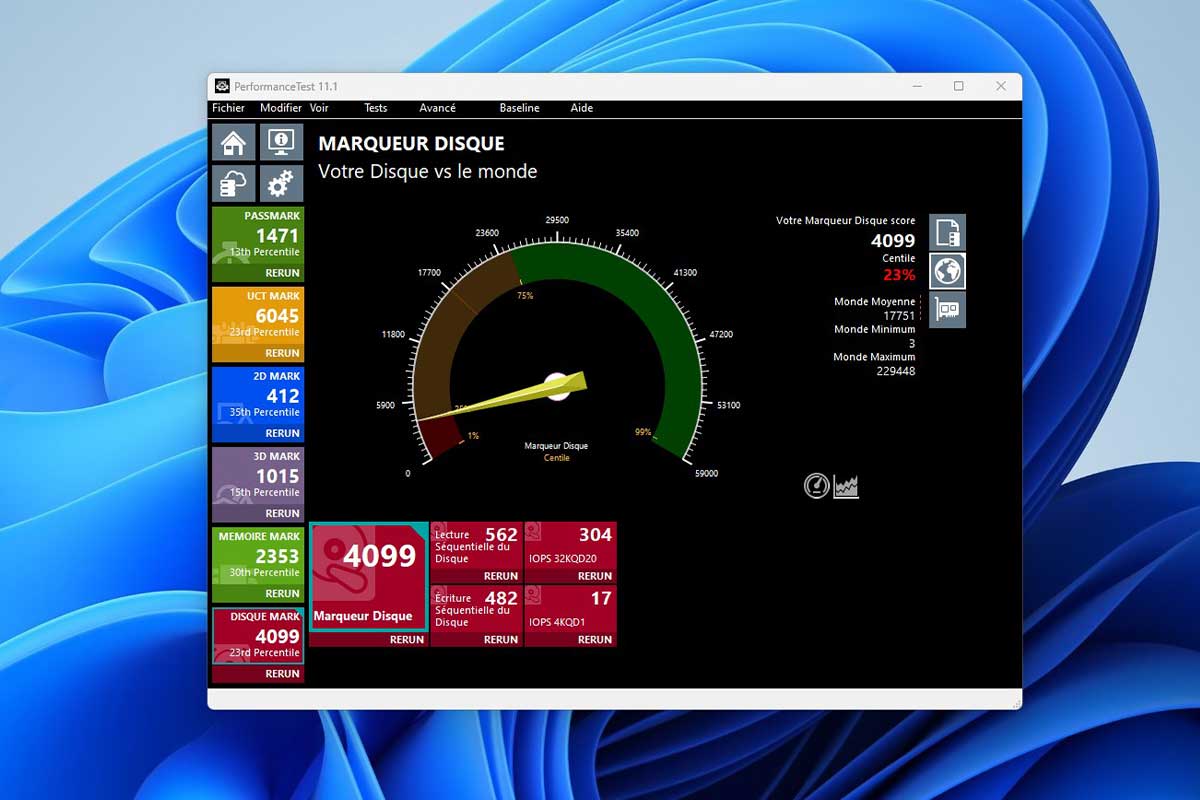Image resolution: width=1200 pixels, height=800 pixels.
Task: Click the 75% marker on gauge
Action: [525, 296]
